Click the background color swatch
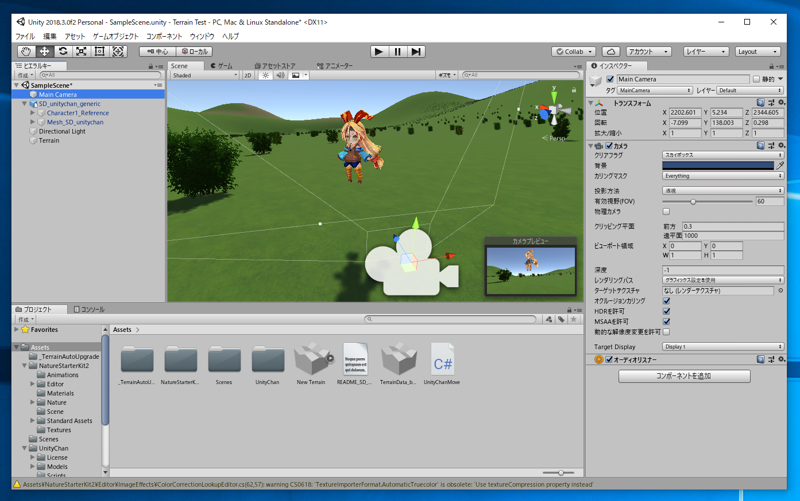This screenshot has width=800, height=501. tap(718, 165)
